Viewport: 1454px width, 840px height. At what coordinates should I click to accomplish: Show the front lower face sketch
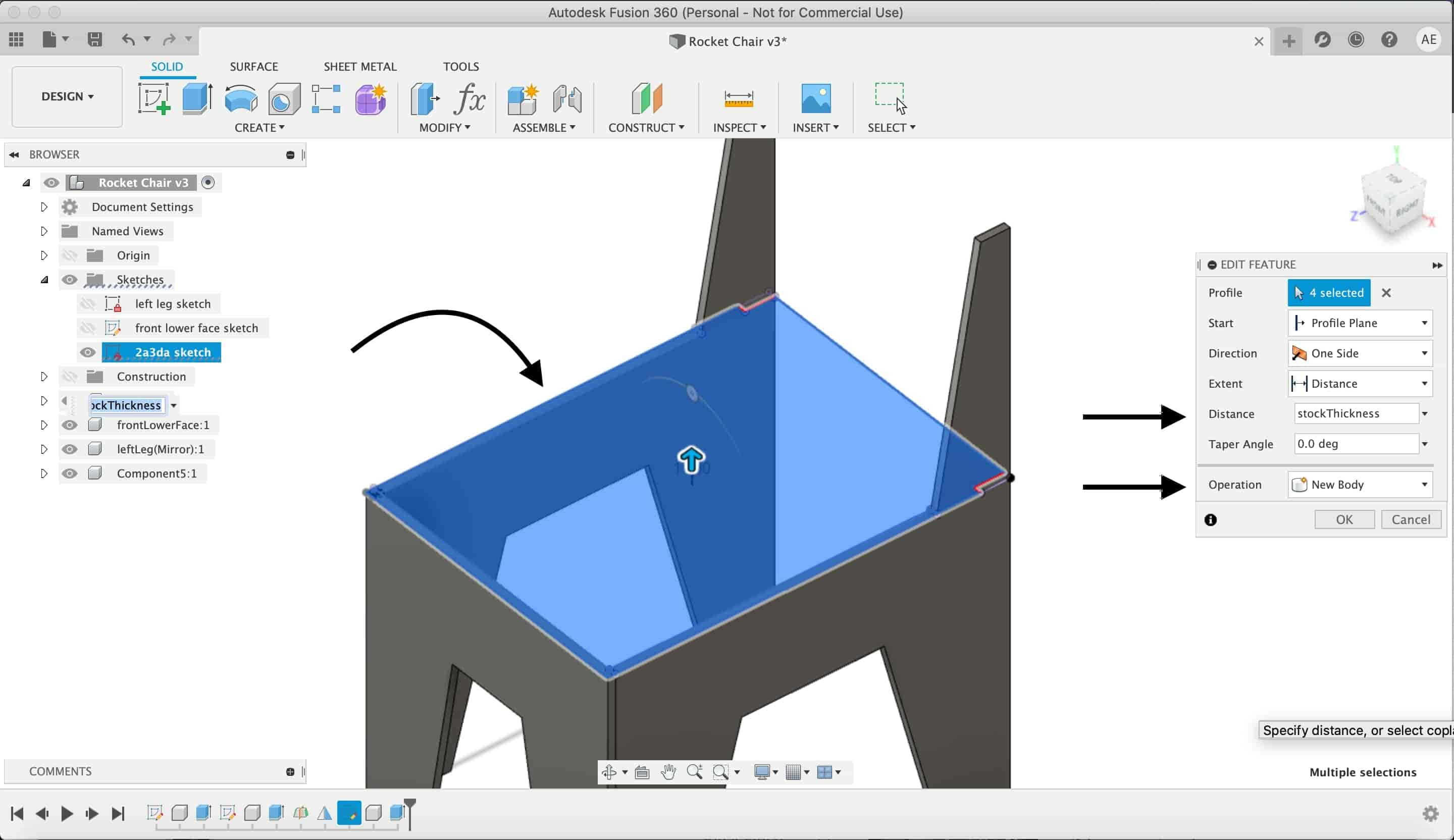click(x=88, y=328)
